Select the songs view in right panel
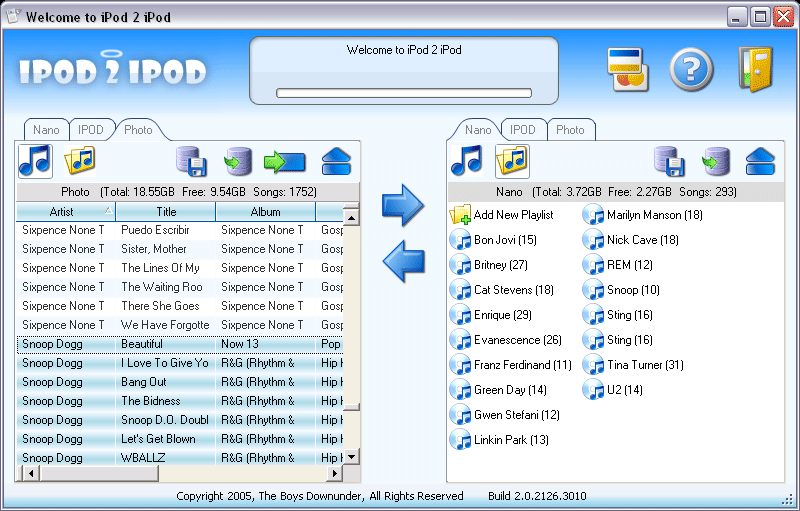Image resolution: width=800 pixels, height=511 pixels. (466, 161)
